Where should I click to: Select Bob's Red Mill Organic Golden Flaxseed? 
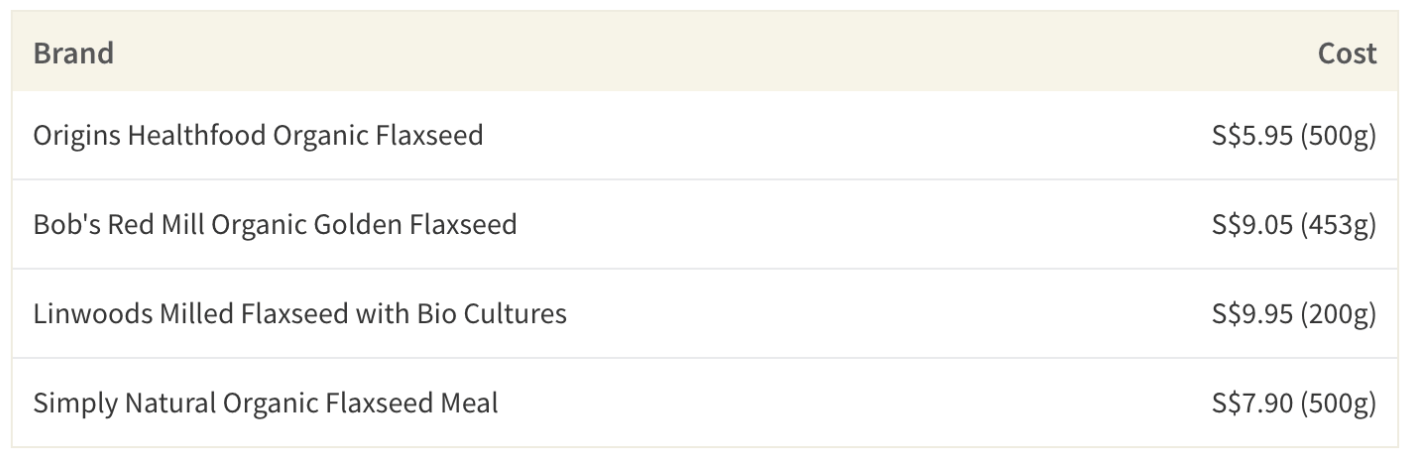pos(275,224)
